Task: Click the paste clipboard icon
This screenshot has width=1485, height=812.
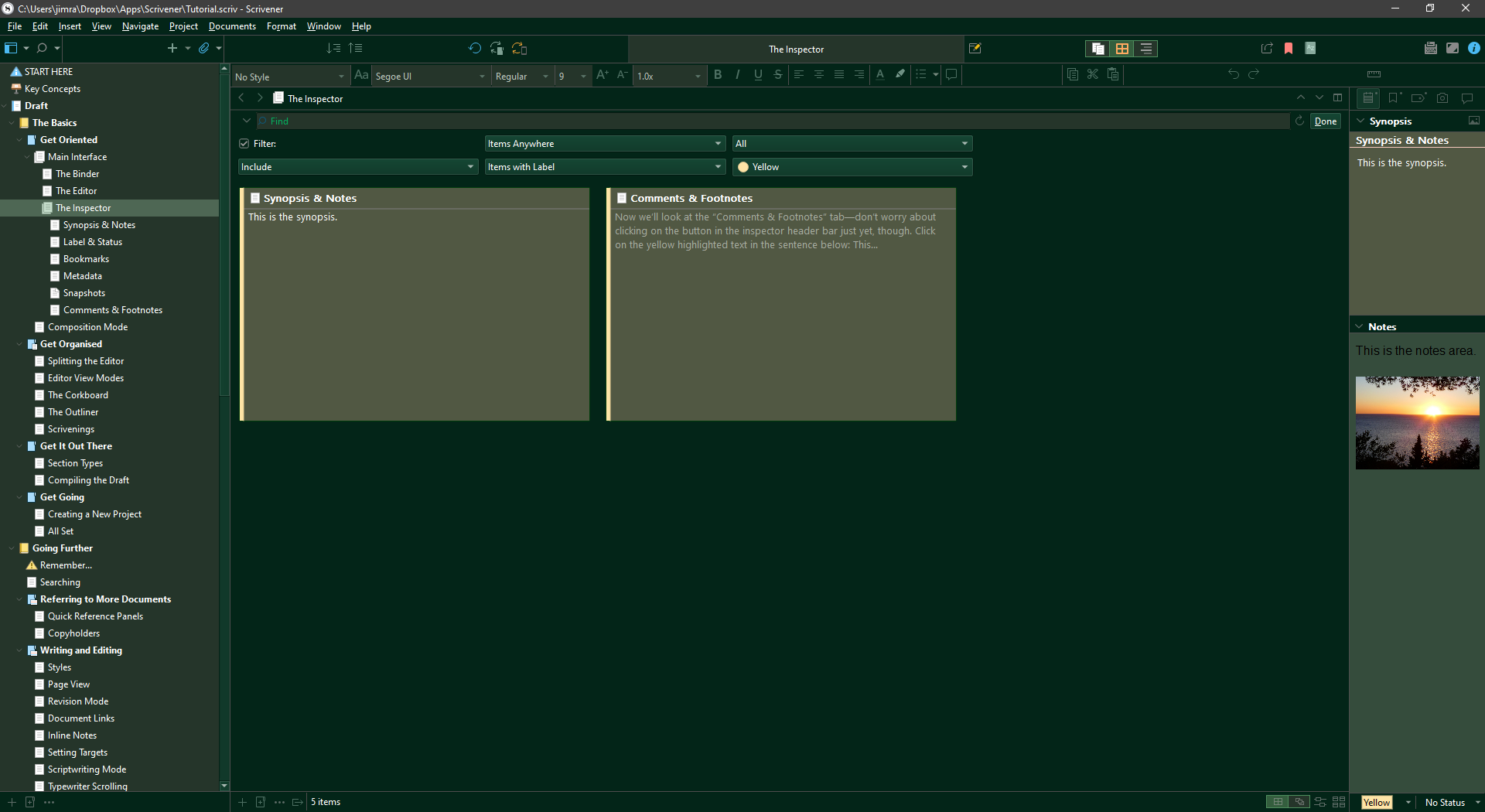Action: pyautogui.click(x=1112, y=74)
